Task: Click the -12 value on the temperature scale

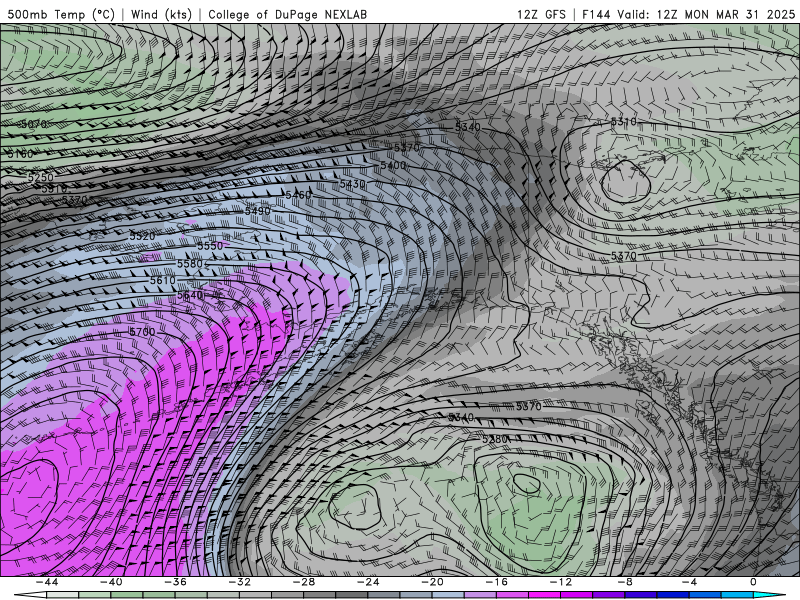Action: [x=561, y=582]
